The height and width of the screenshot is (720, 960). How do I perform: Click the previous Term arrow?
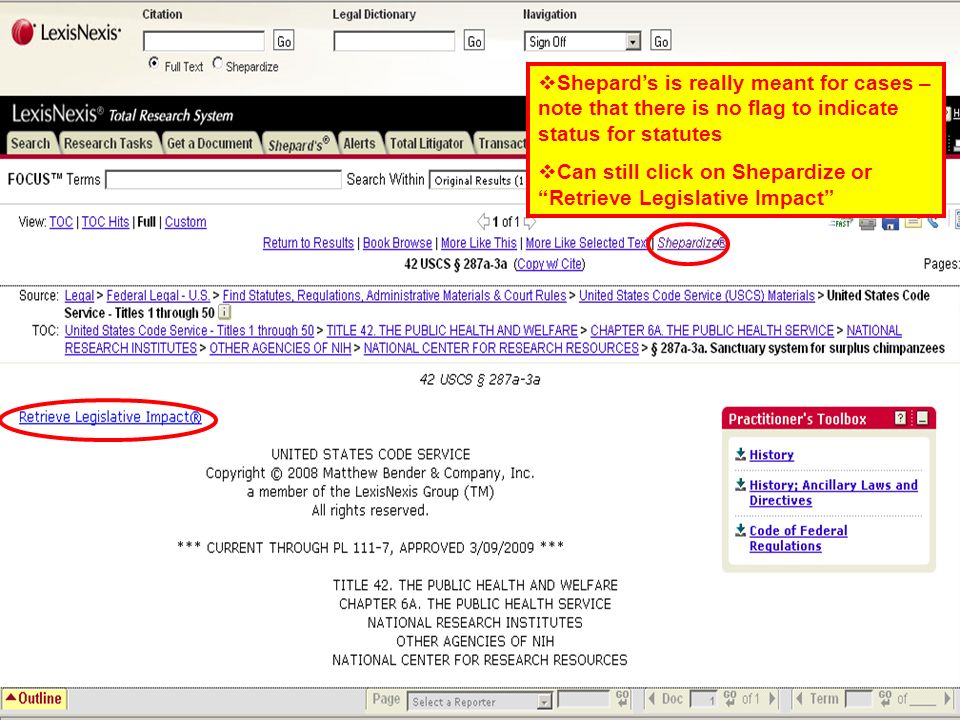point(798,699)
